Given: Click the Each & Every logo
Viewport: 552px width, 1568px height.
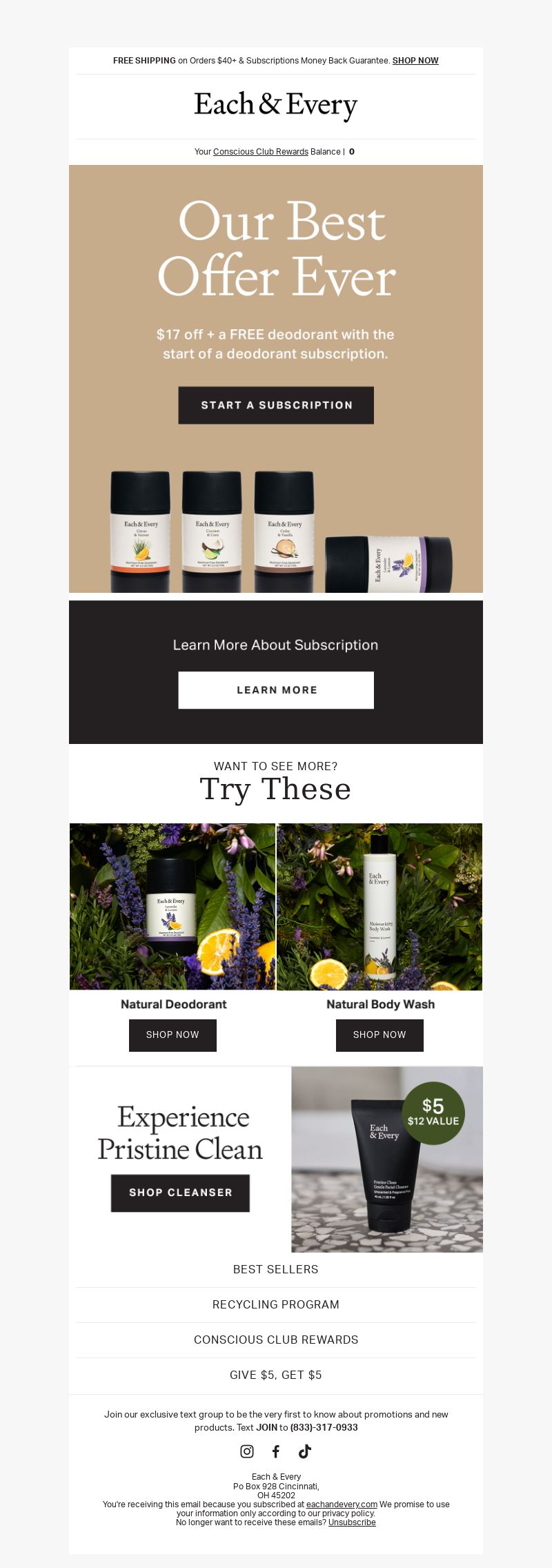Looking at the screenshot, I should click(276, 106).
